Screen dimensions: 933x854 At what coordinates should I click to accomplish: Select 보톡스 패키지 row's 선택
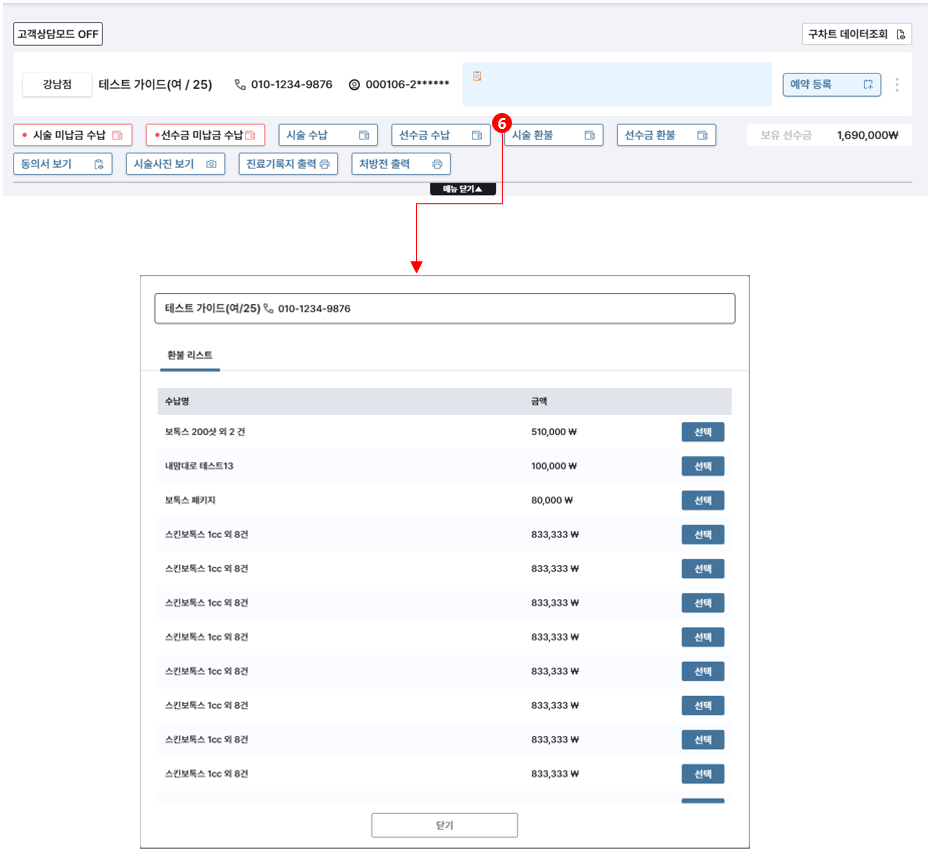[x=703, y=500]
